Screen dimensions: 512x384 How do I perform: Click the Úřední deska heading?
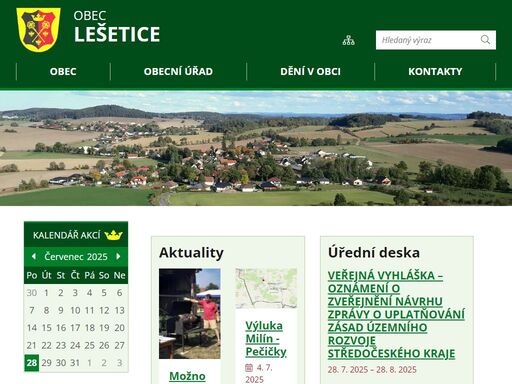click(x=374, y=253)
